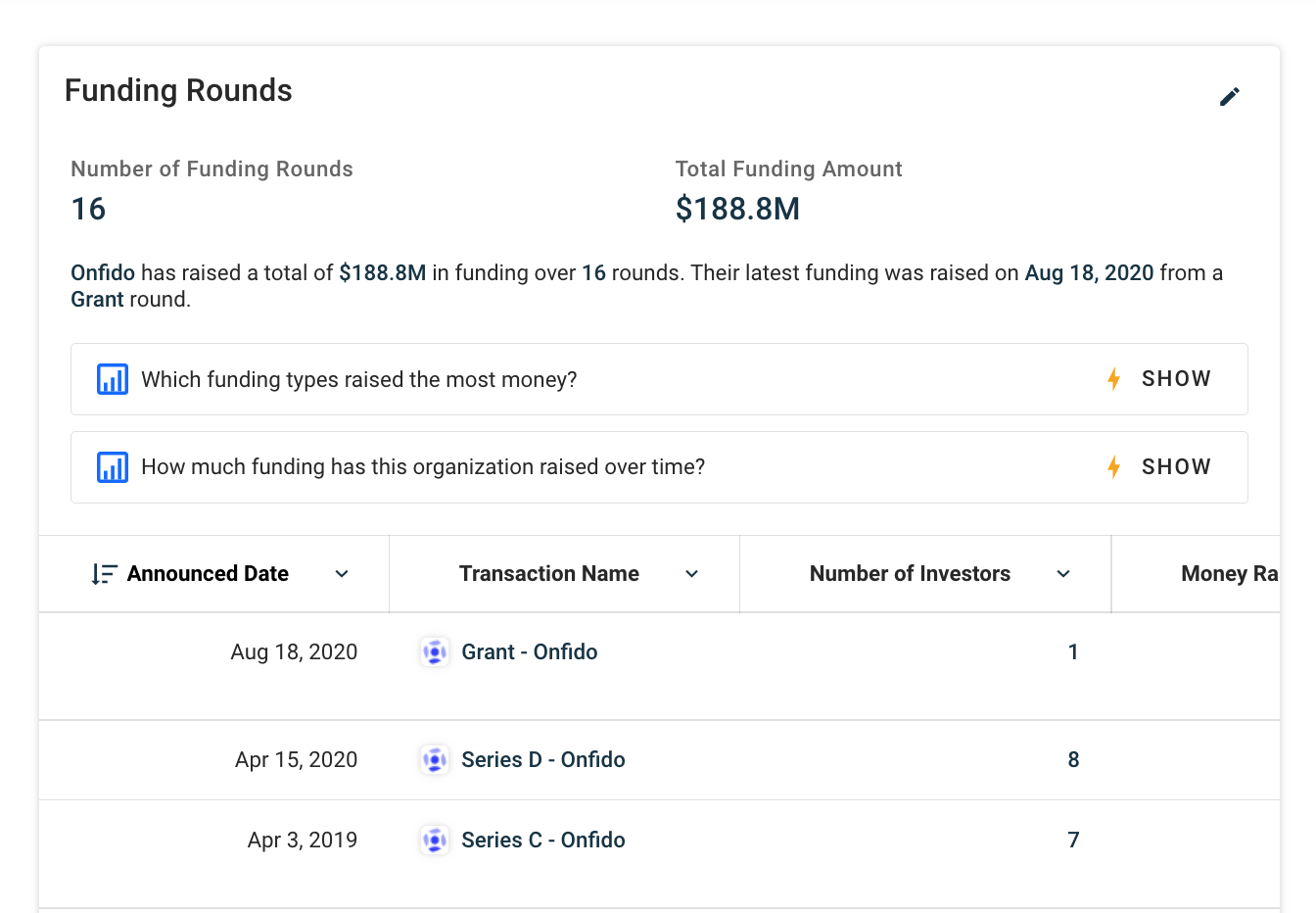The image size is (1316, 913).
Task: Open Announced Date column dropdown arrow
Action: coord(342,574)
